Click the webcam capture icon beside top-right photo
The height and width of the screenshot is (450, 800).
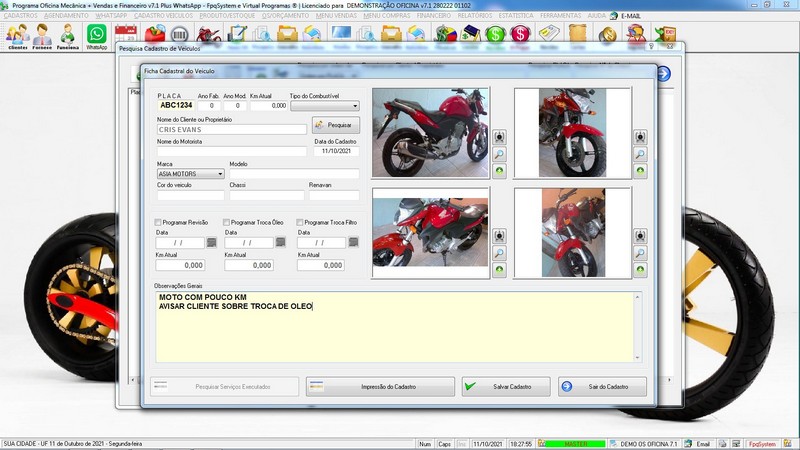click(x=640, y=137)
